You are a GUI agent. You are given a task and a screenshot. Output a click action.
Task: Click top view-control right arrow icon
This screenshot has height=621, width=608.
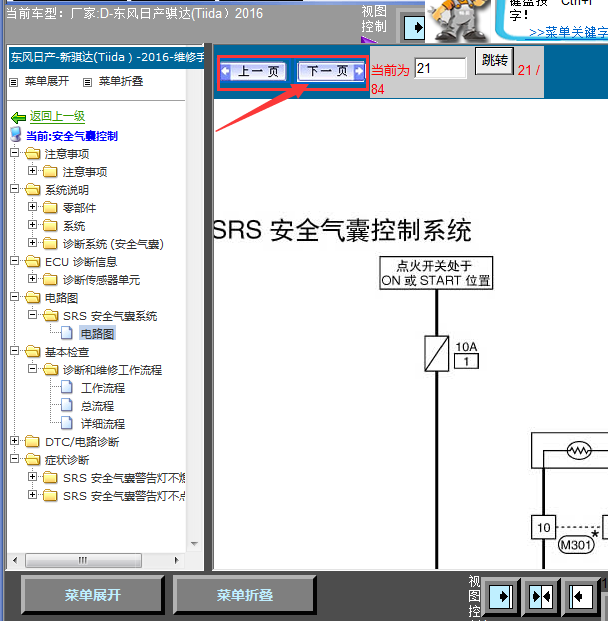[x=414, y=28]
